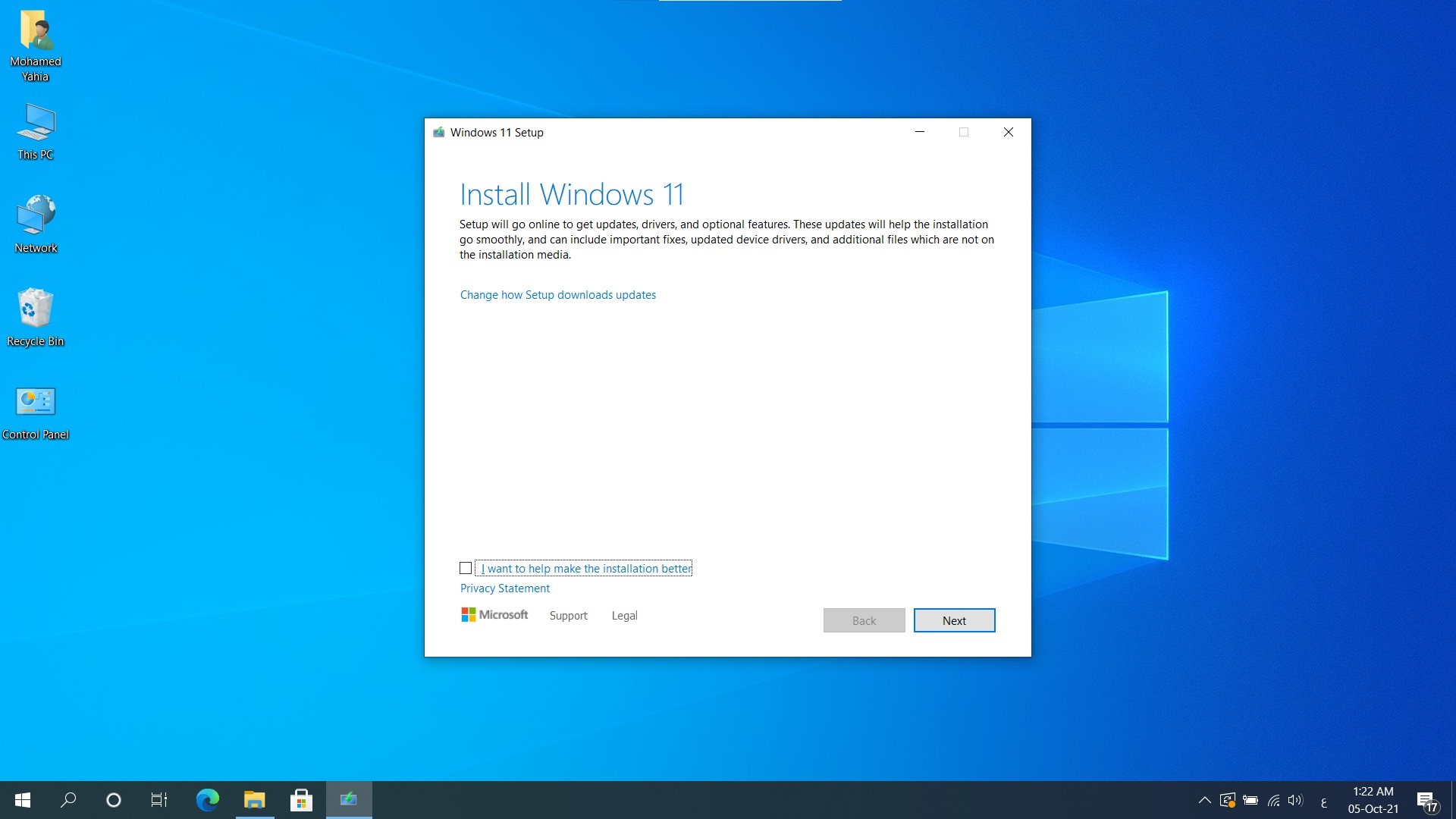This screenshot has height=819, width=1456.
Task: Click the Start menu Windows icon
Action: pyautogui.click(x=22, y=800)
